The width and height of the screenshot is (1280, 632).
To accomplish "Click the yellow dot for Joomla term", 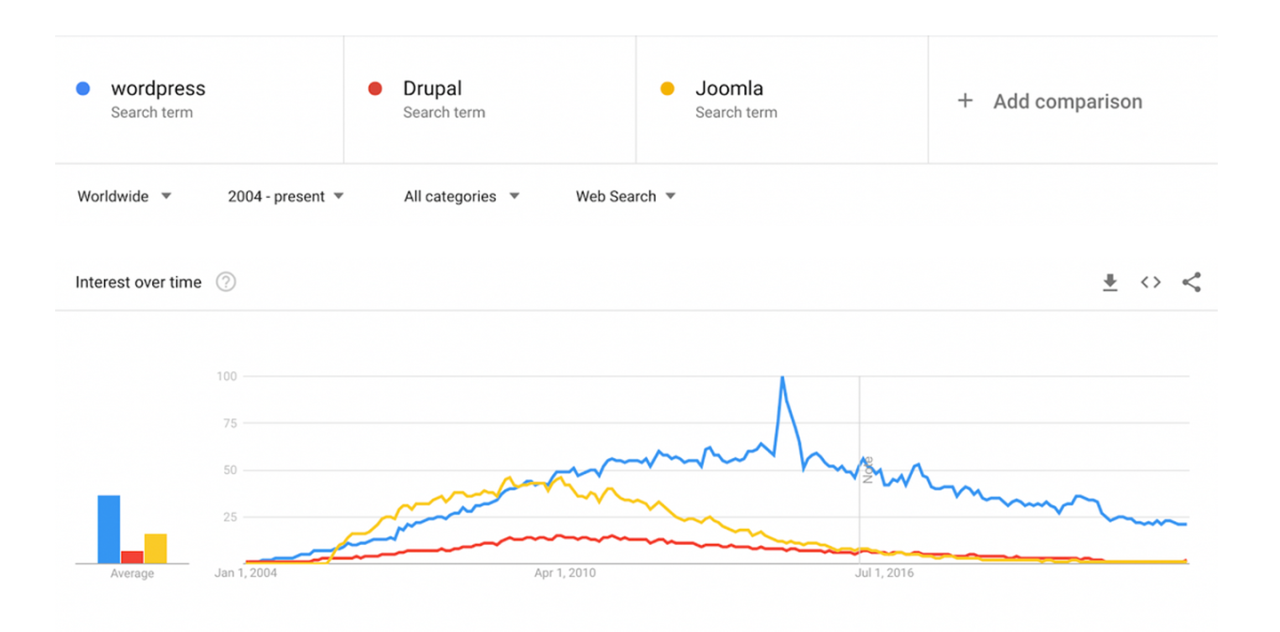I will pyautogui.click(x=668, y=88).
